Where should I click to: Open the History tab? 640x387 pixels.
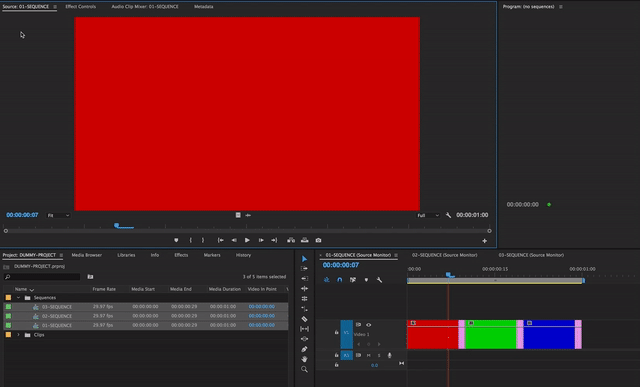click(x=243, y=255)
